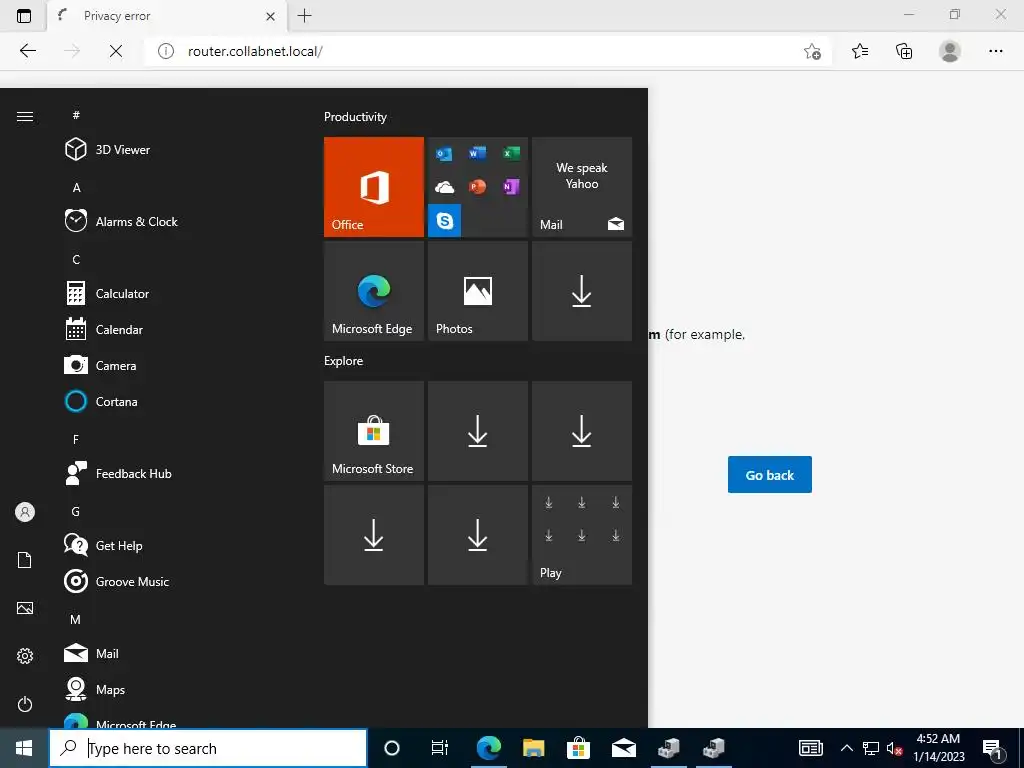Open the Mail live tile
Image resolution: width=1024 pixels, height=768 pixels.
[582, 187]
